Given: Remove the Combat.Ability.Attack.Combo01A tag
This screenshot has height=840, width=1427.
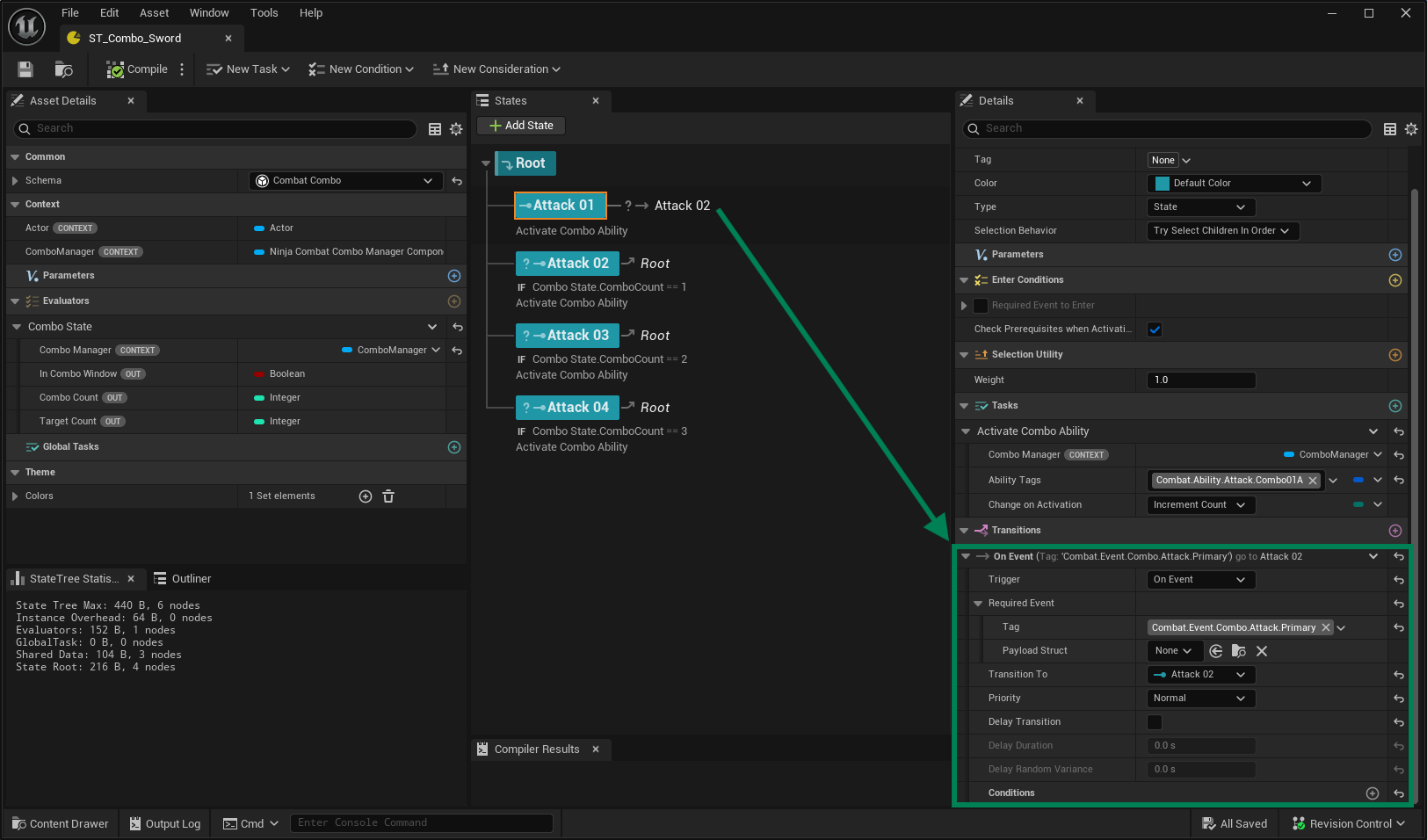Looking at the screenshot, I should [x=1313, y=481].
